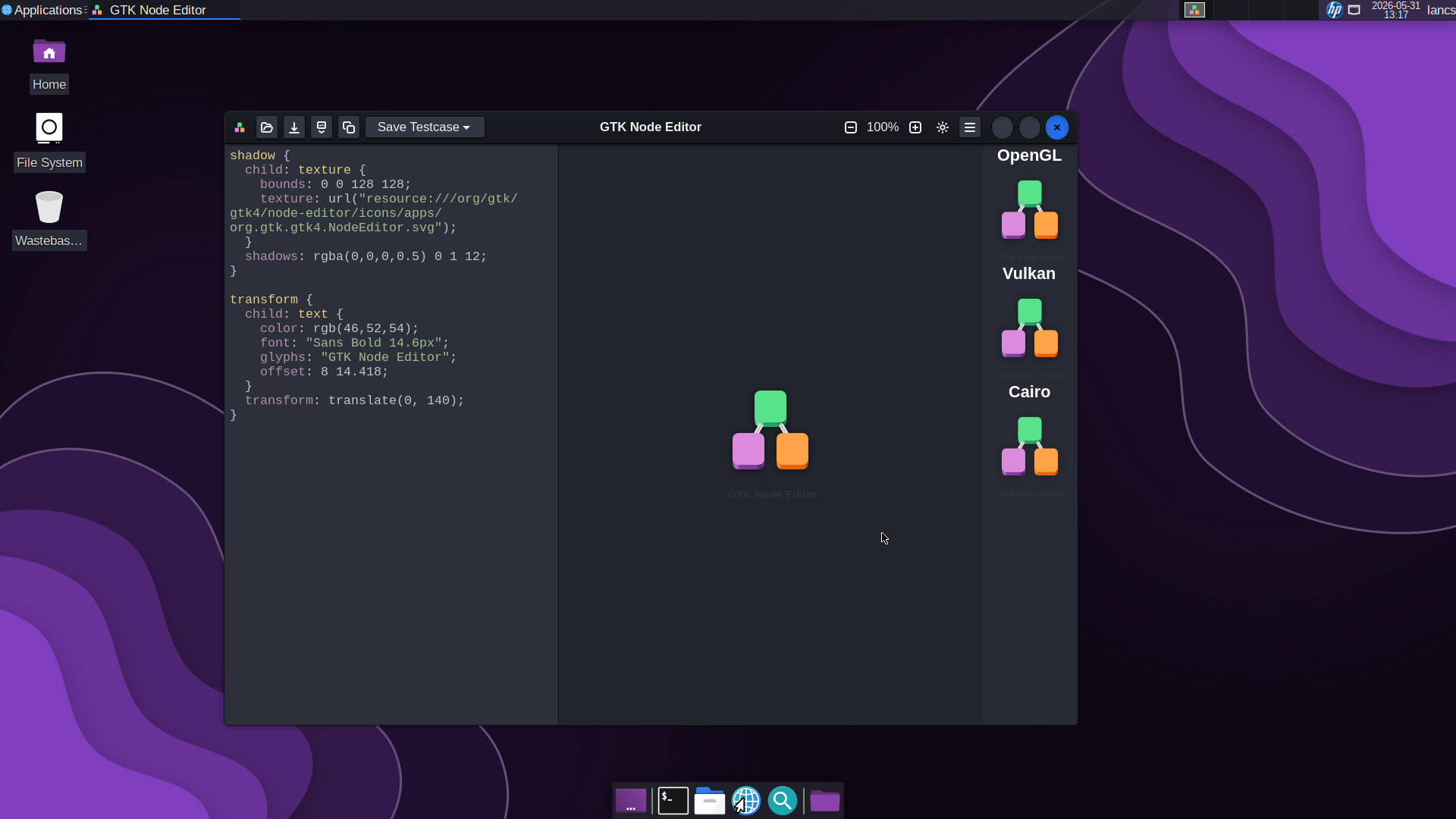Click the Node Editor app icon in the header bar
Image resolution: width=1456 pixels, height=819 pixels.
click(240, 127)
